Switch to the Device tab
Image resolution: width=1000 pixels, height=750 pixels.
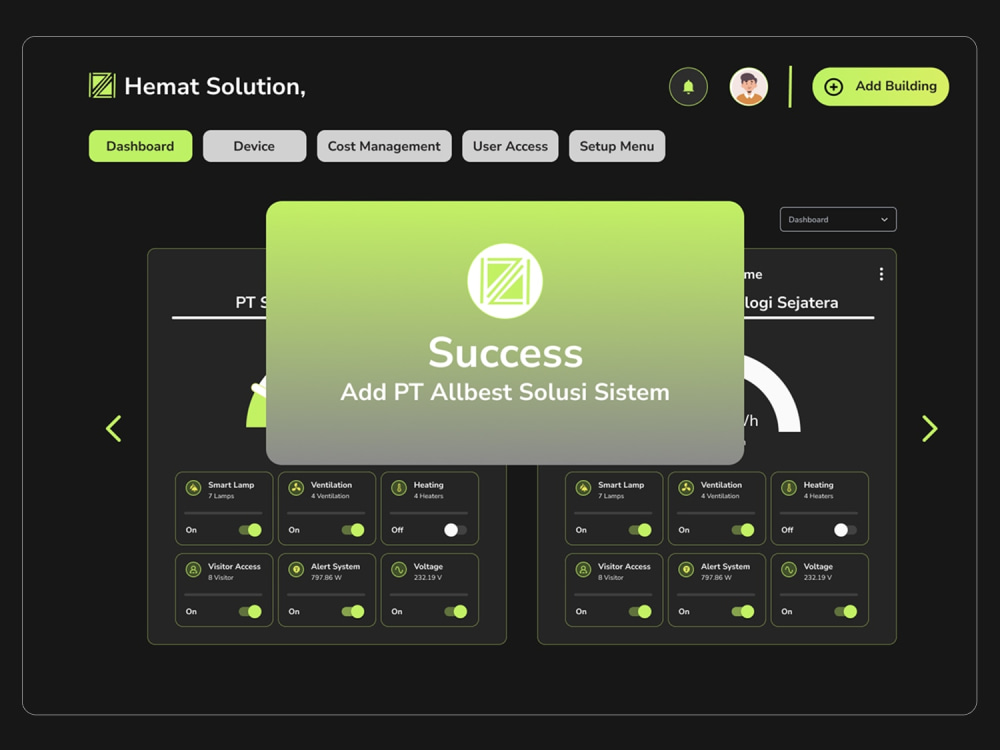(x=254, y=146)
